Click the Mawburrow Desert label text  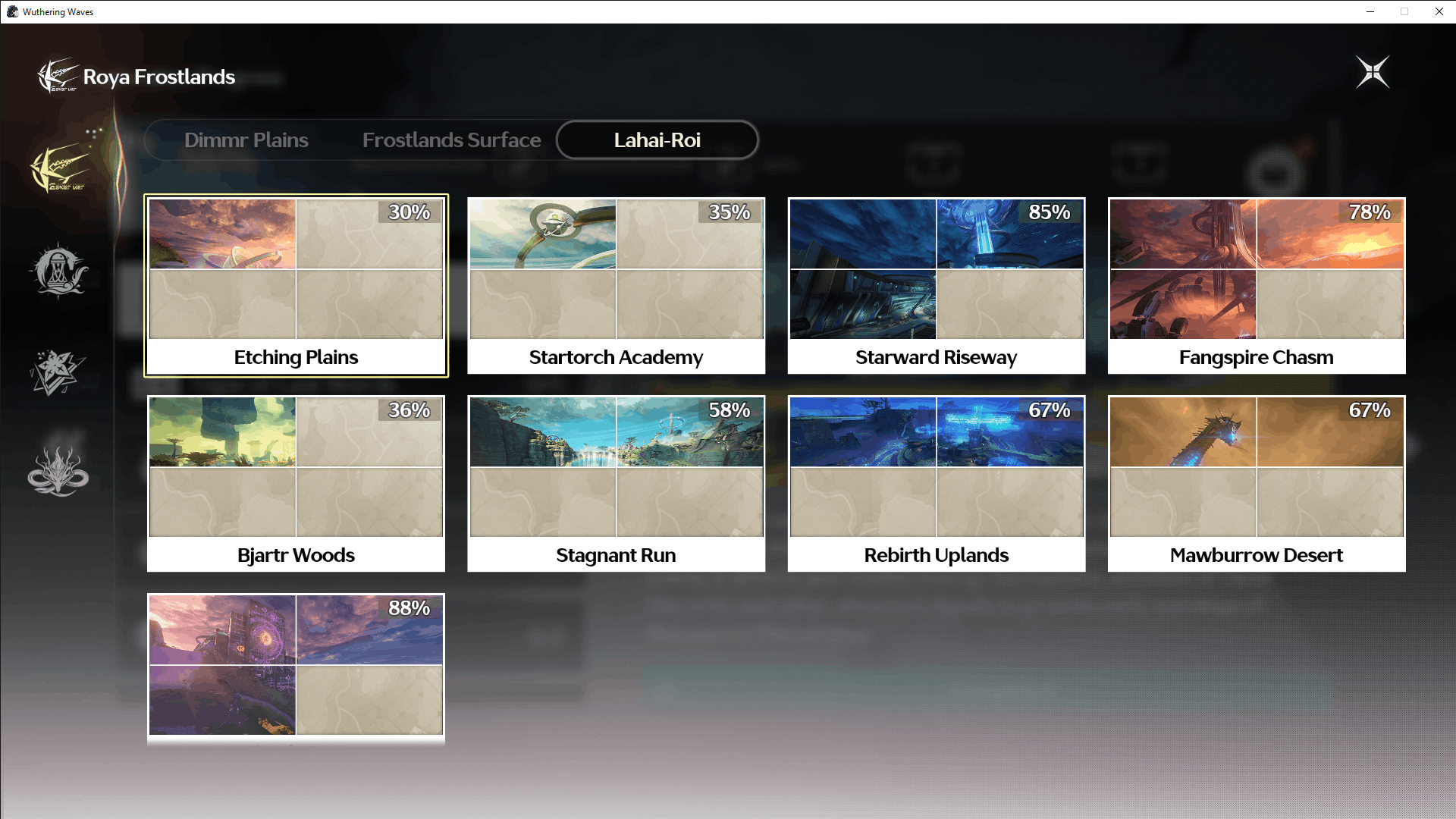[1256, 555]
